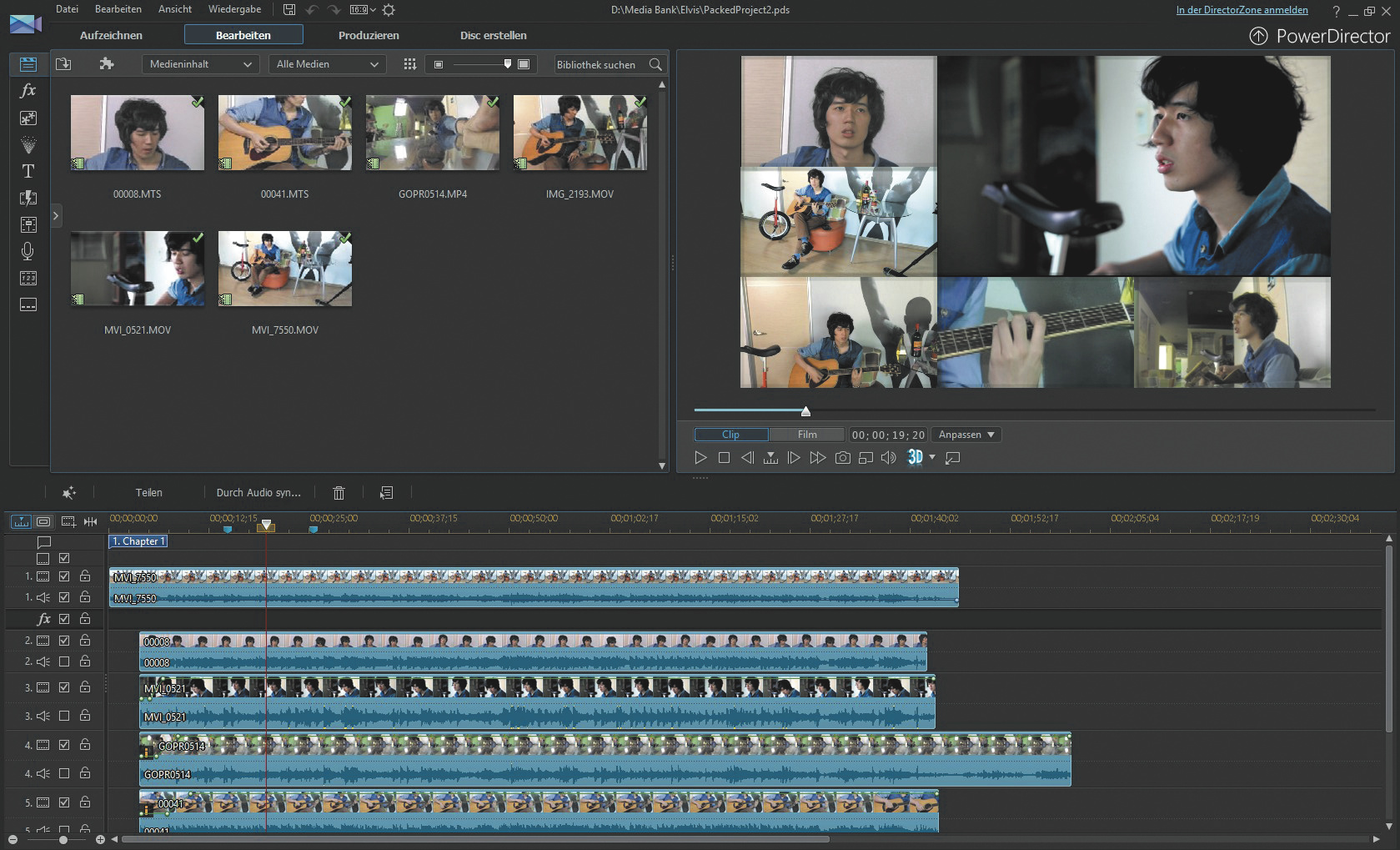This screenshot has width=1400, height=850.
Task: Delete the selected clip with trash icon
Action: (339, 493)
